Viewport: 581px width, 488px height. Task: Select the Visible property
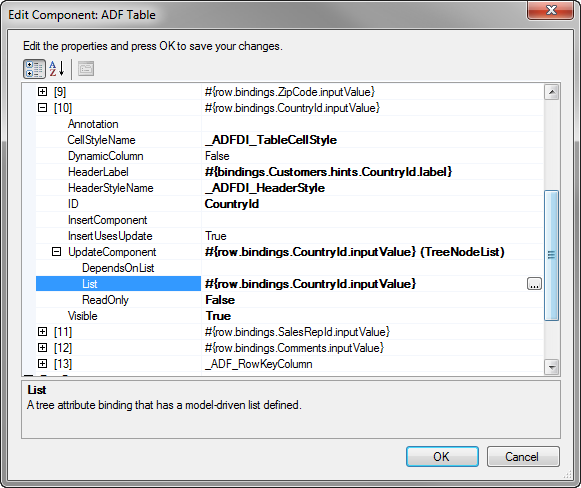(83, 316)
